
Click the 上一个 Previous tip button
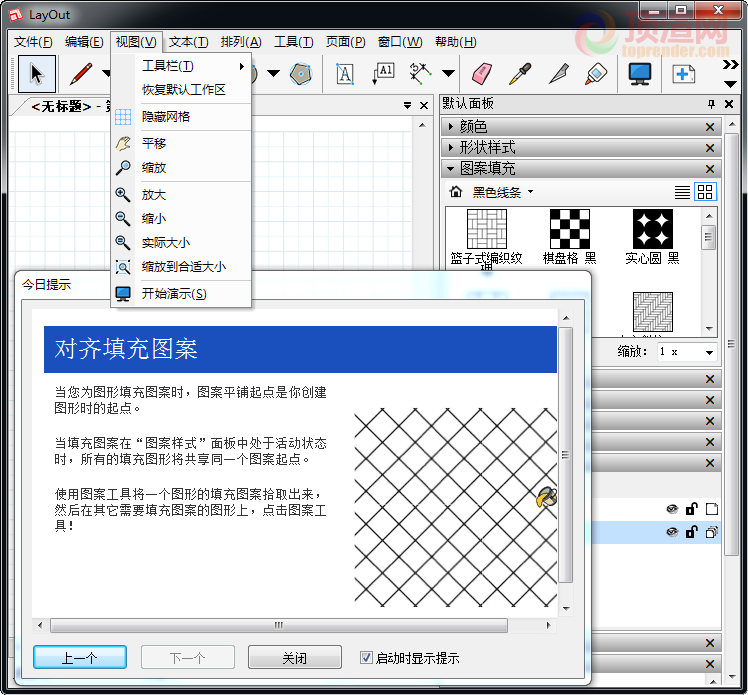click(x=80, y=657)
